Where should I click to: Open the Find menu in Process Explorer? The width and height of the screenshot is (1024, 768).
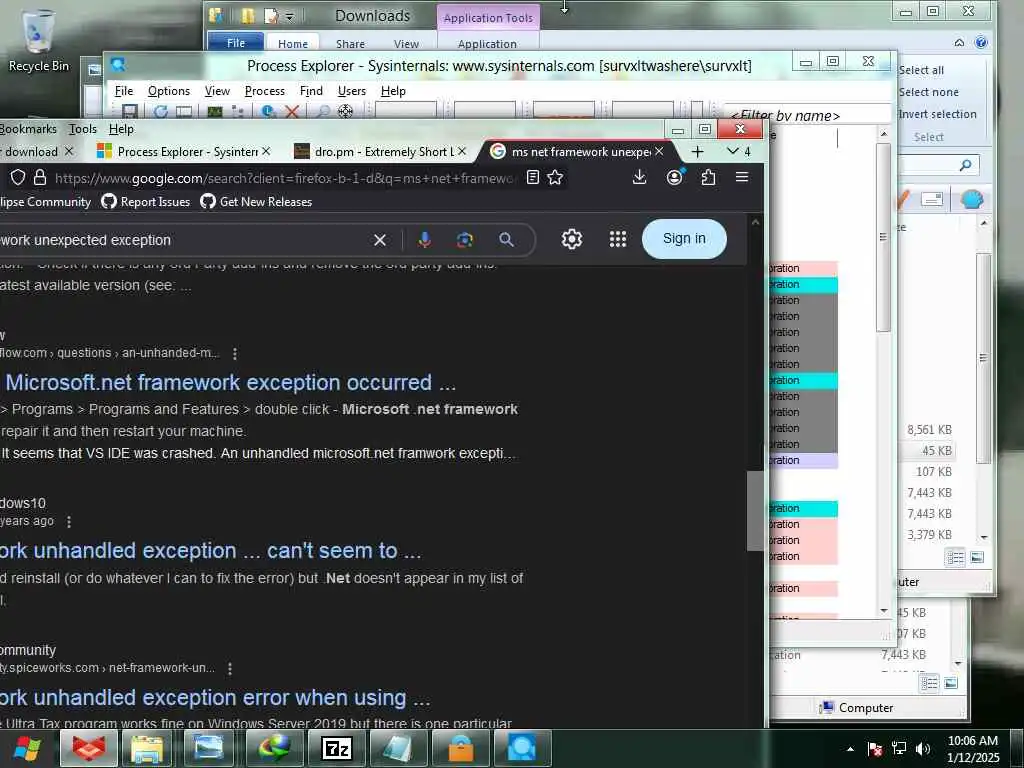click(x=311, y=91)
